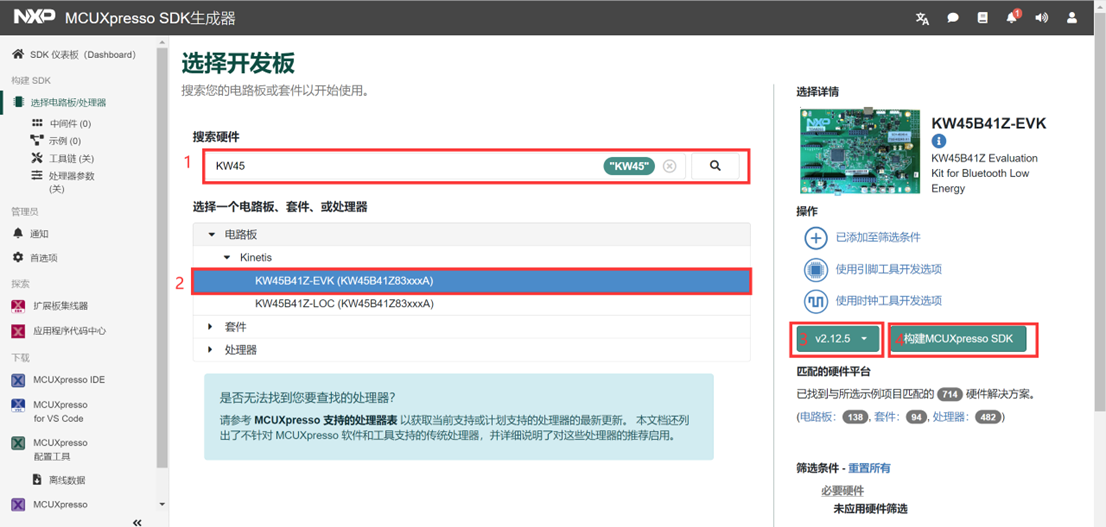Select 选择电路板/处理器 in sidebar

pyautogui.click(x=68, y=102)
